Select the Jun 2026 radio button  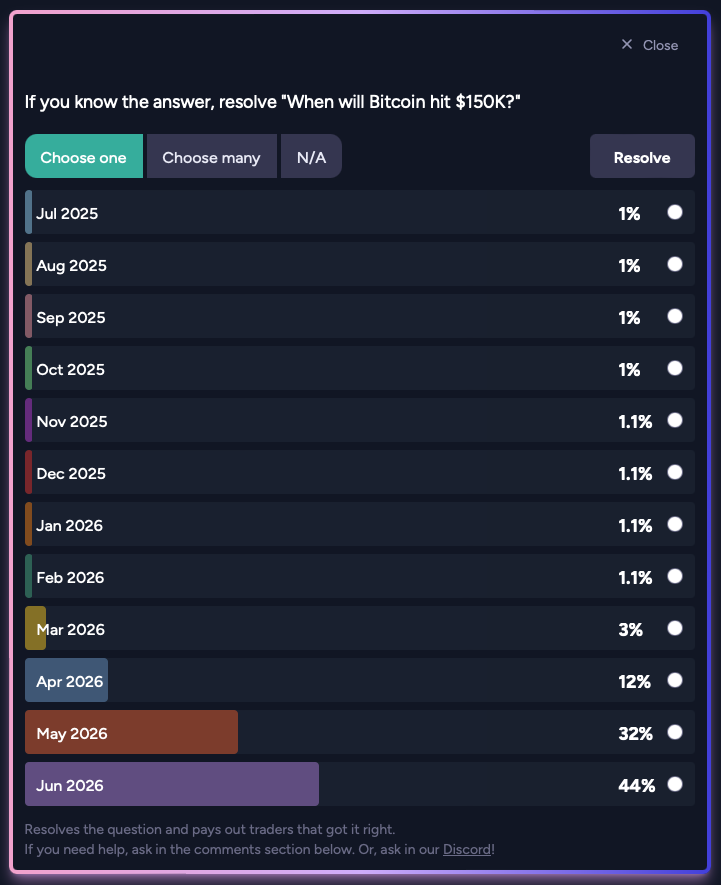click(675, 784)
